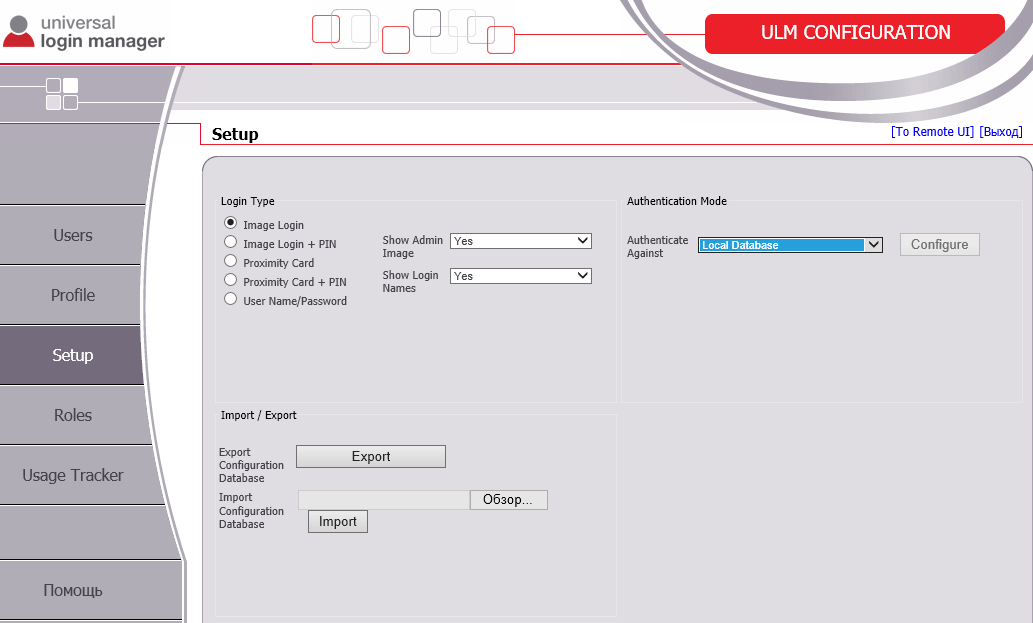Click the Login Type group label
This screenshot has width=1033, height=623.
(248, 201)
